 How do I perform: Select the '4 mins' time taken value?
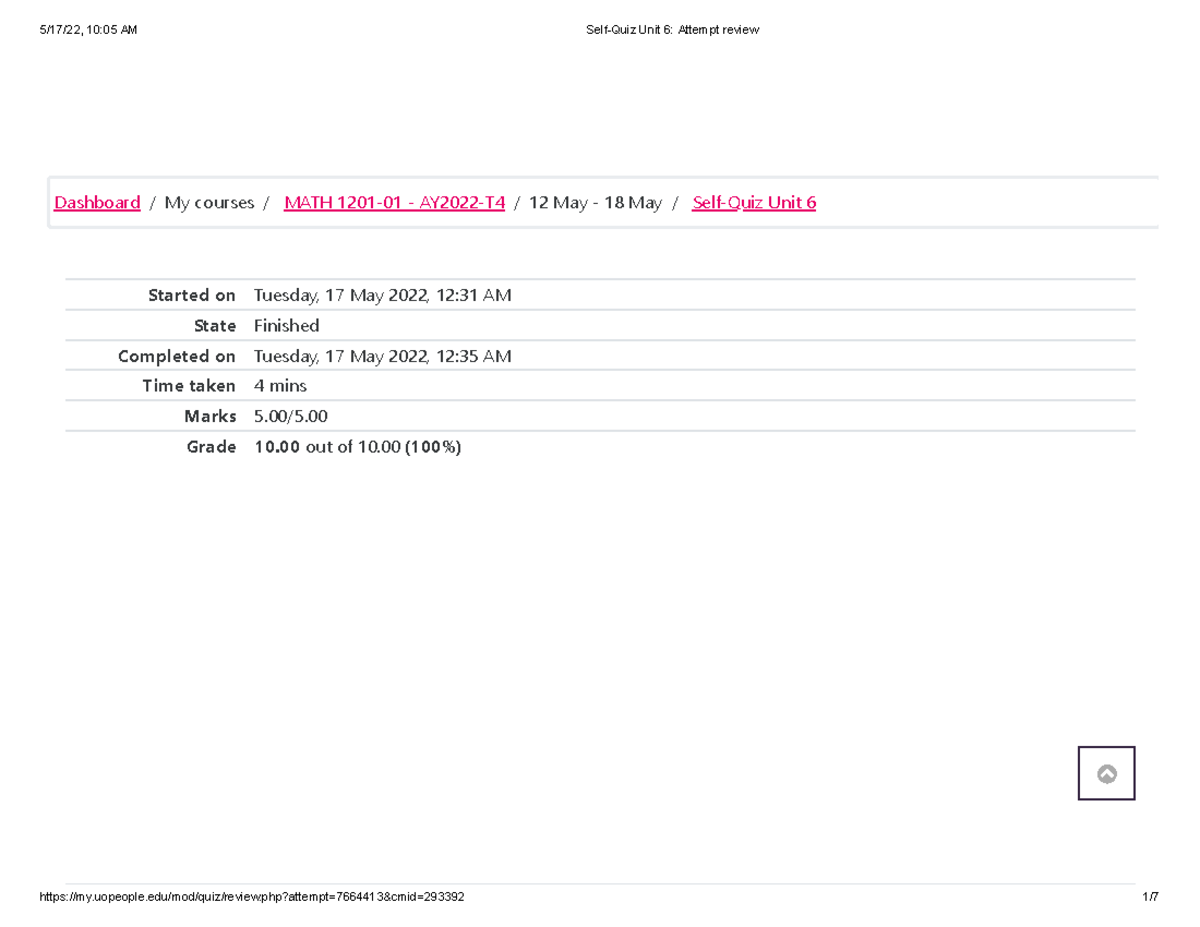(x=280, y=386)
